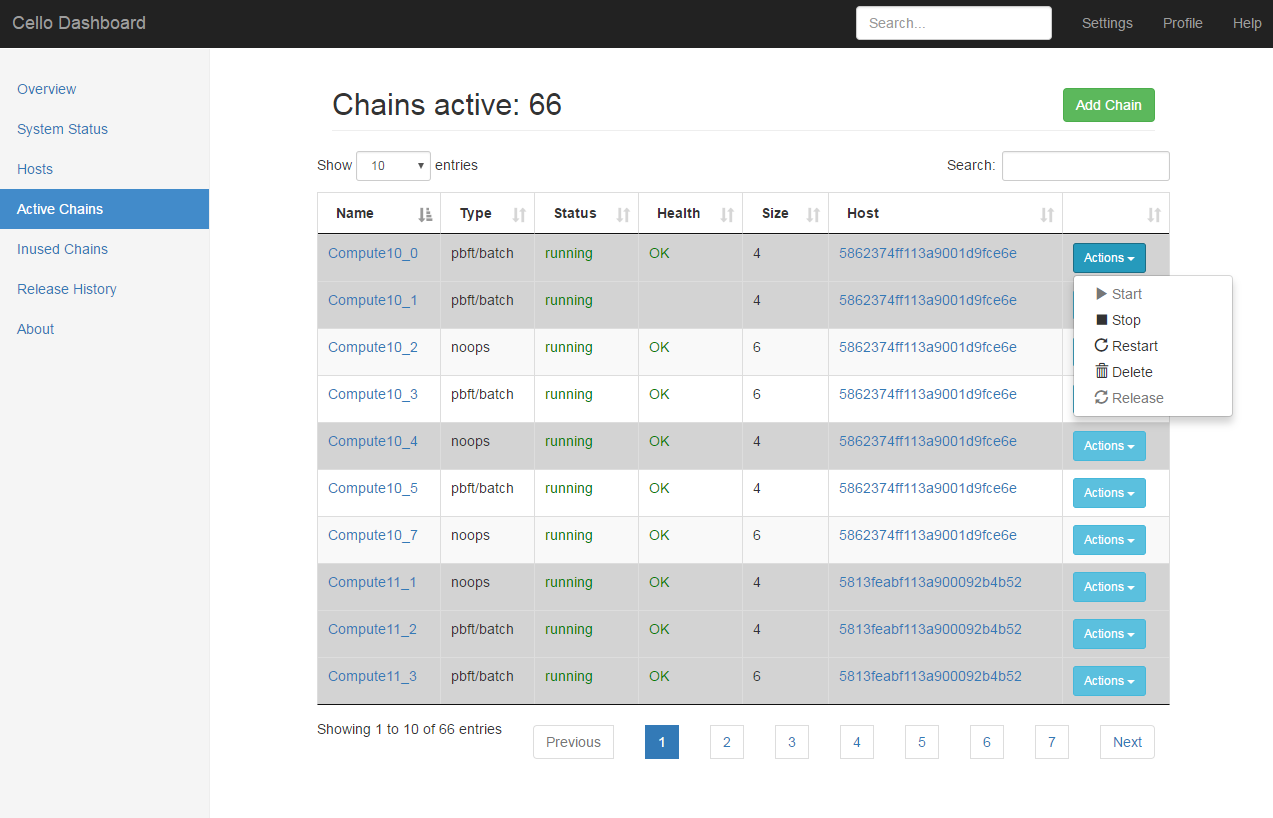
Task: Open Settings in the top navigation
Action: click(x=1107, y=23)
